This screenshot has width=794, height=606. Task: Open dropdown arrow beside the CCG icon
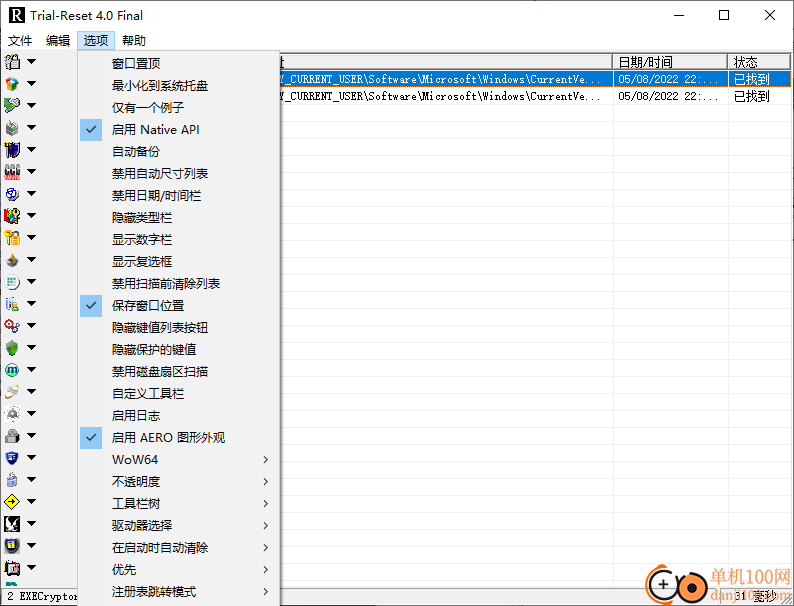[31, 172]
